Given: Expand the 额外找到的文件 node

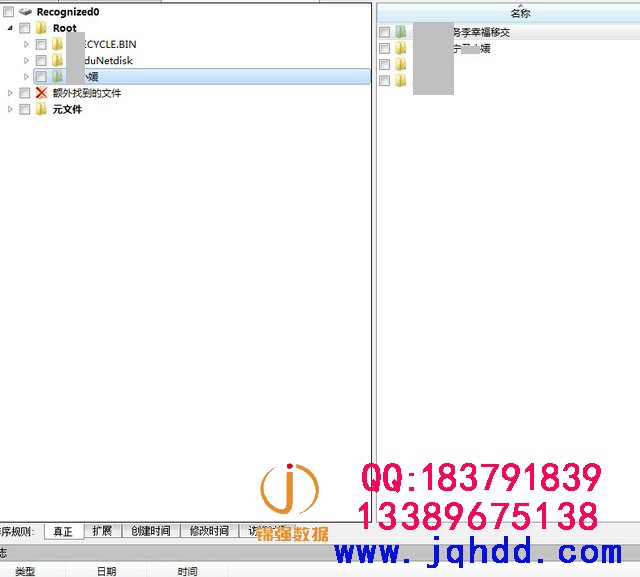Looking at the screenshot, I should click(x=10, y=93).
